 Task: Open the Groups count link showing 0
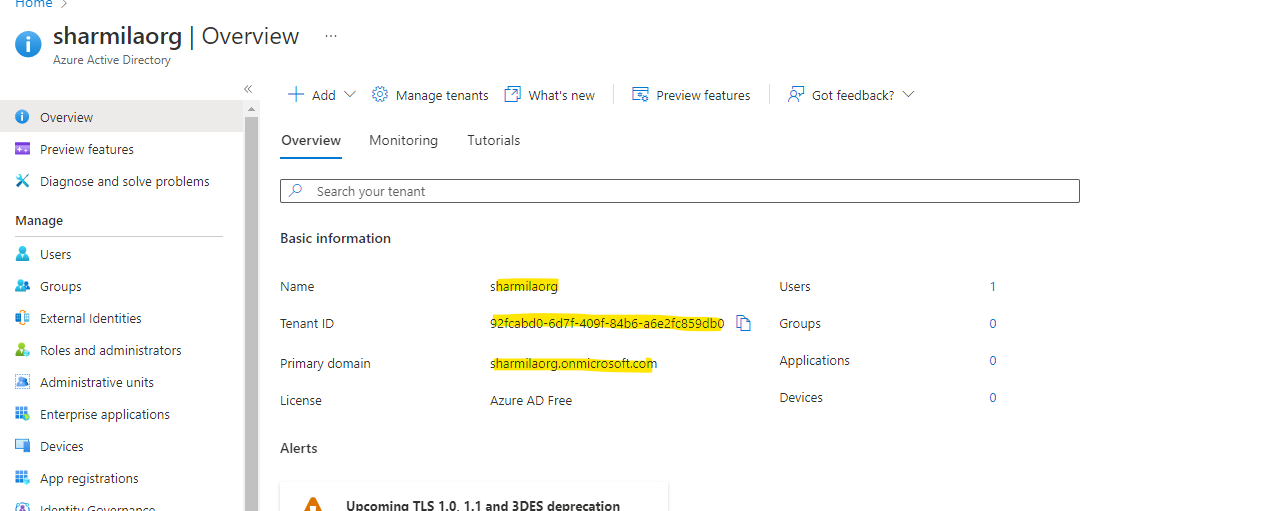(x=993, y=323)
